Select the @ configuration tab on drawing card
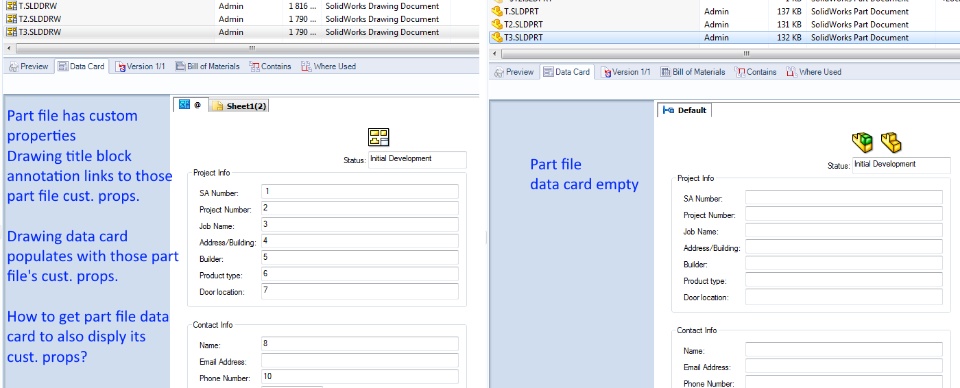The height and width of the screenshot is (388, 960). click(190, 105)
